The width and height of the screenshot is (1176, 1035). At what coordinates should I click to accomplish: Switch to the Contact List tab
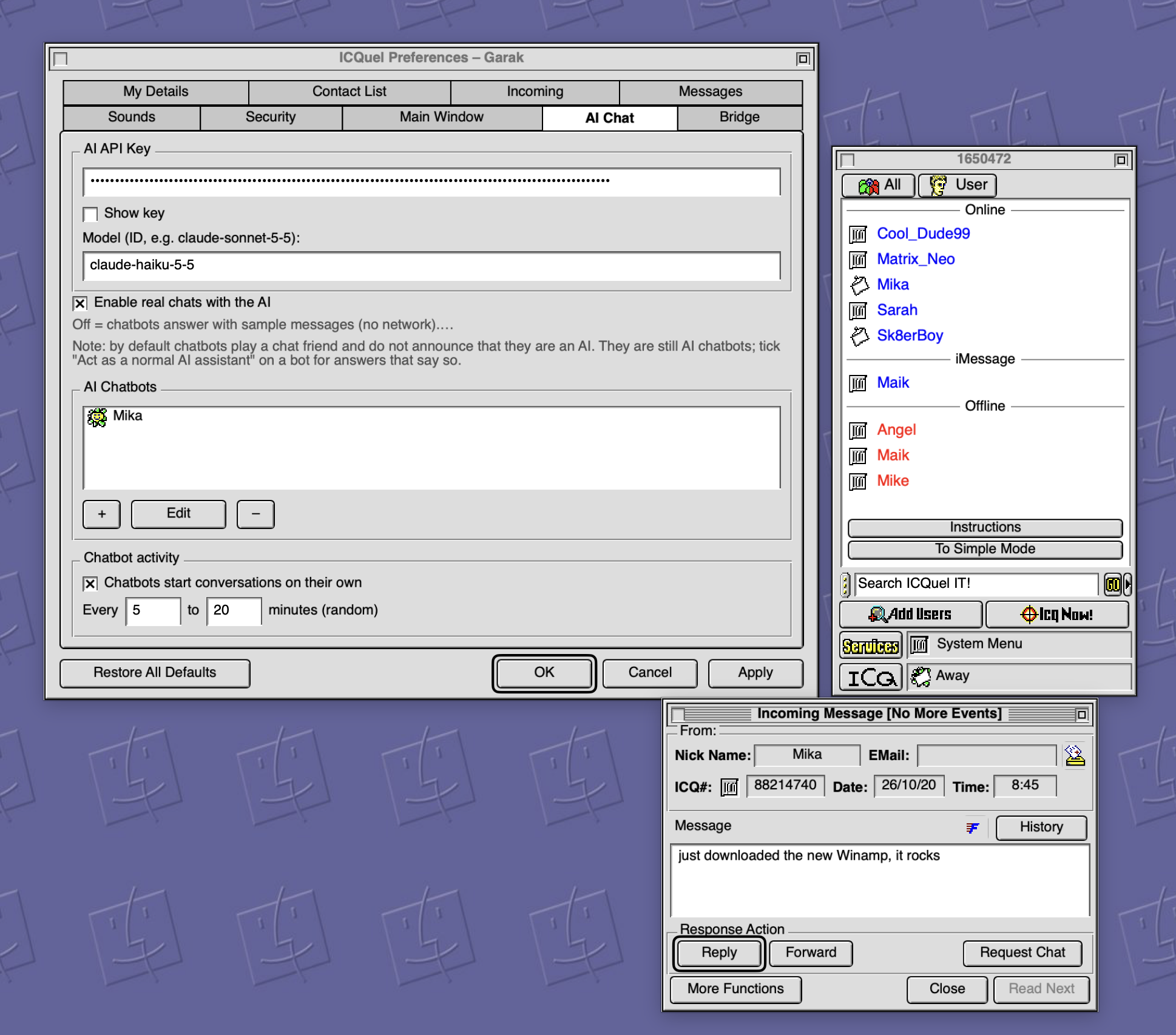click(349, 92)
